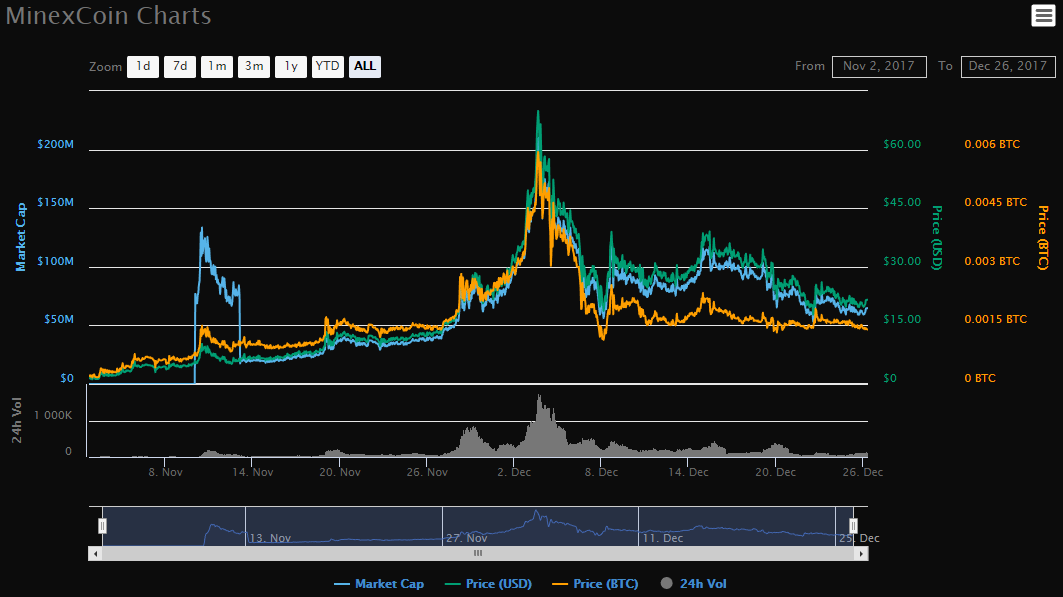Open the chart context menu hamburger icon
Viewport: 1063px width, 597px height.
point(1043,16)
